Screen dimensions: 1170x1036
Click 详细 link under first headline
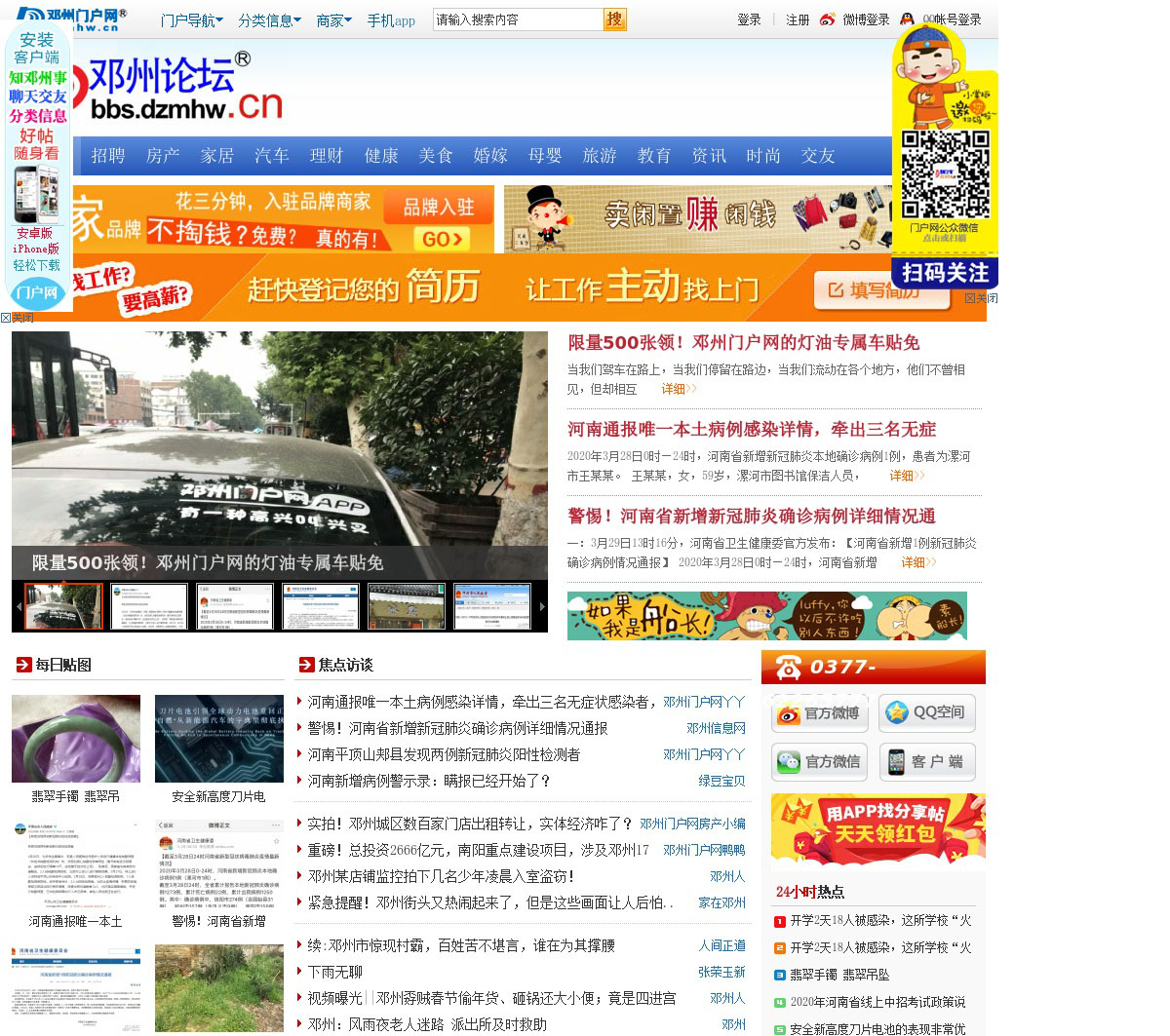(679, 389)
